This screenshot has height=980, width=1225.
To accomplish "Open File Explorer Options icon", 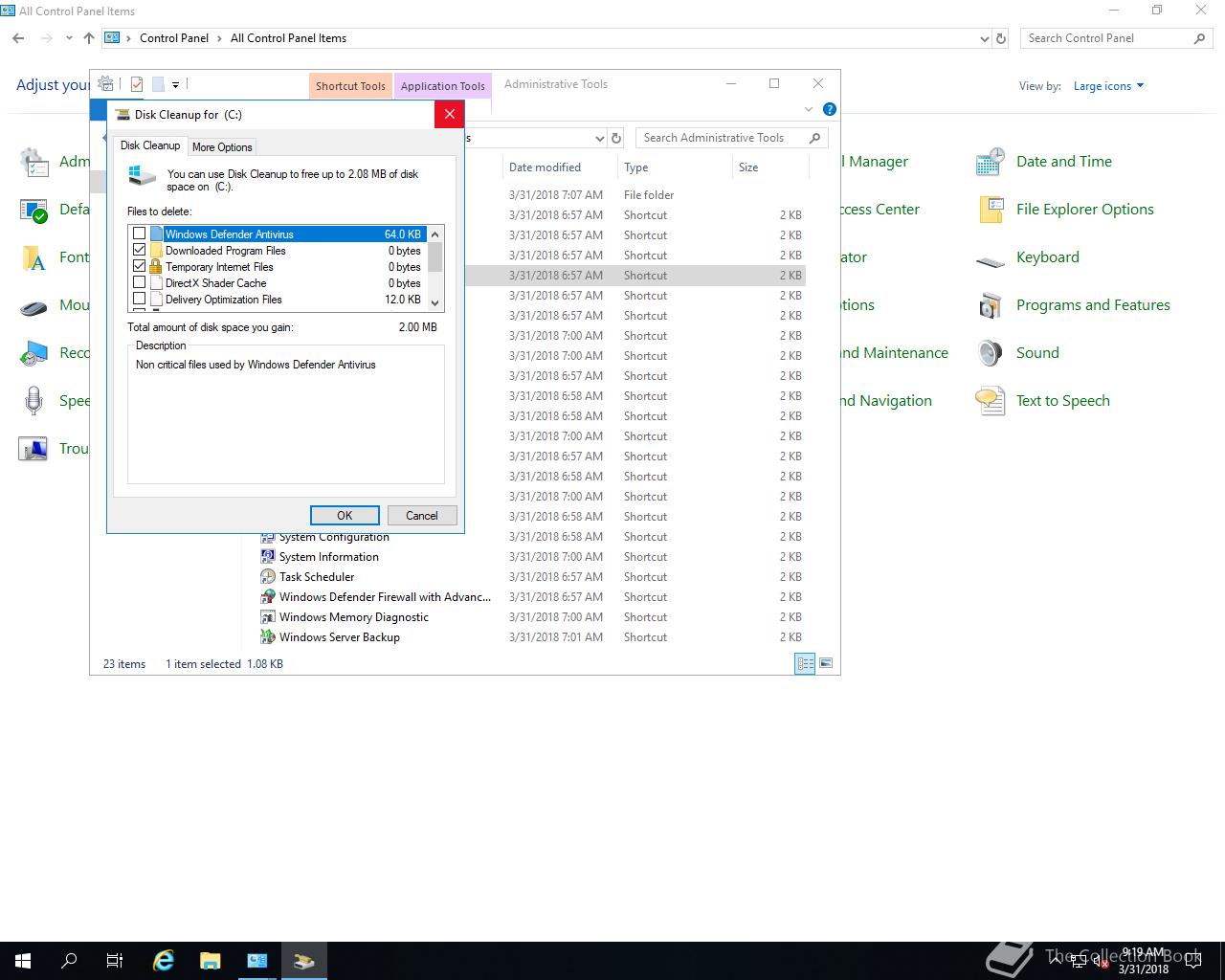I will (x=991, y=210).
